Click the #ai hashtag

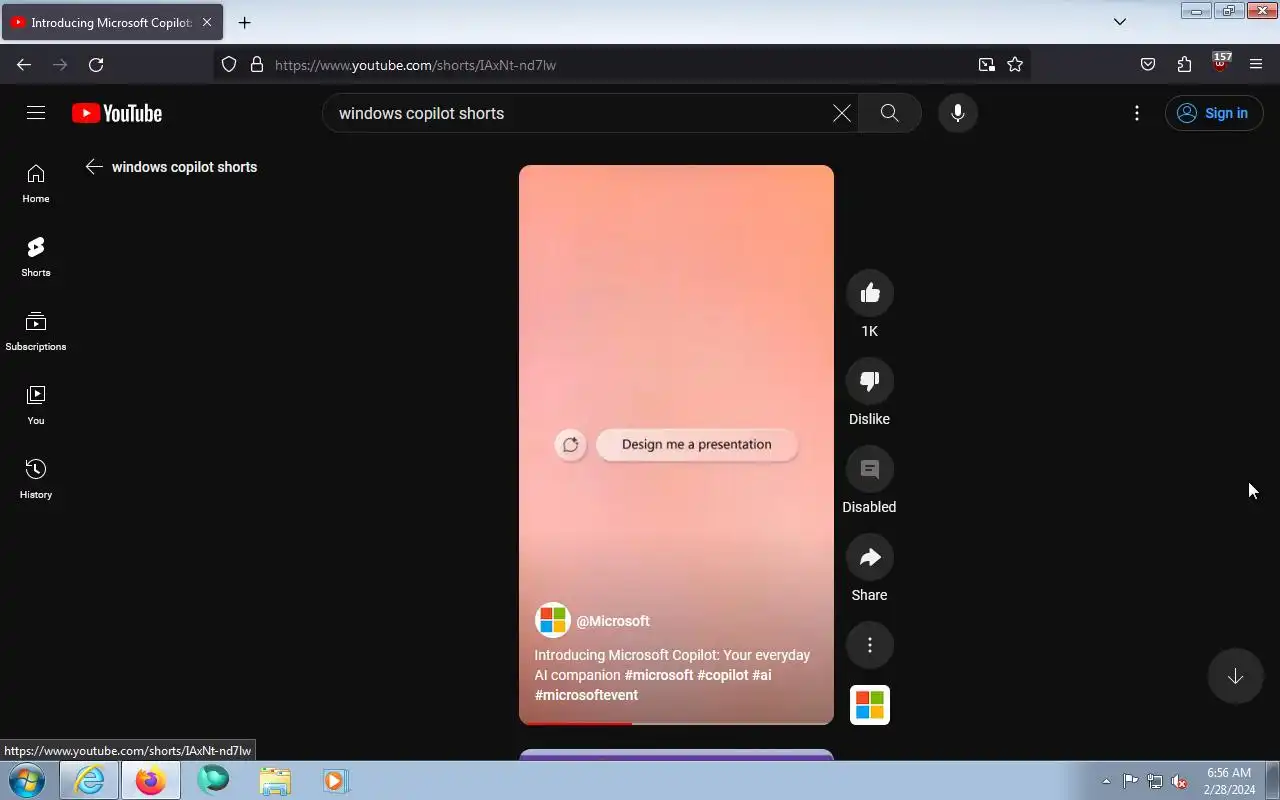coord(762,675)
